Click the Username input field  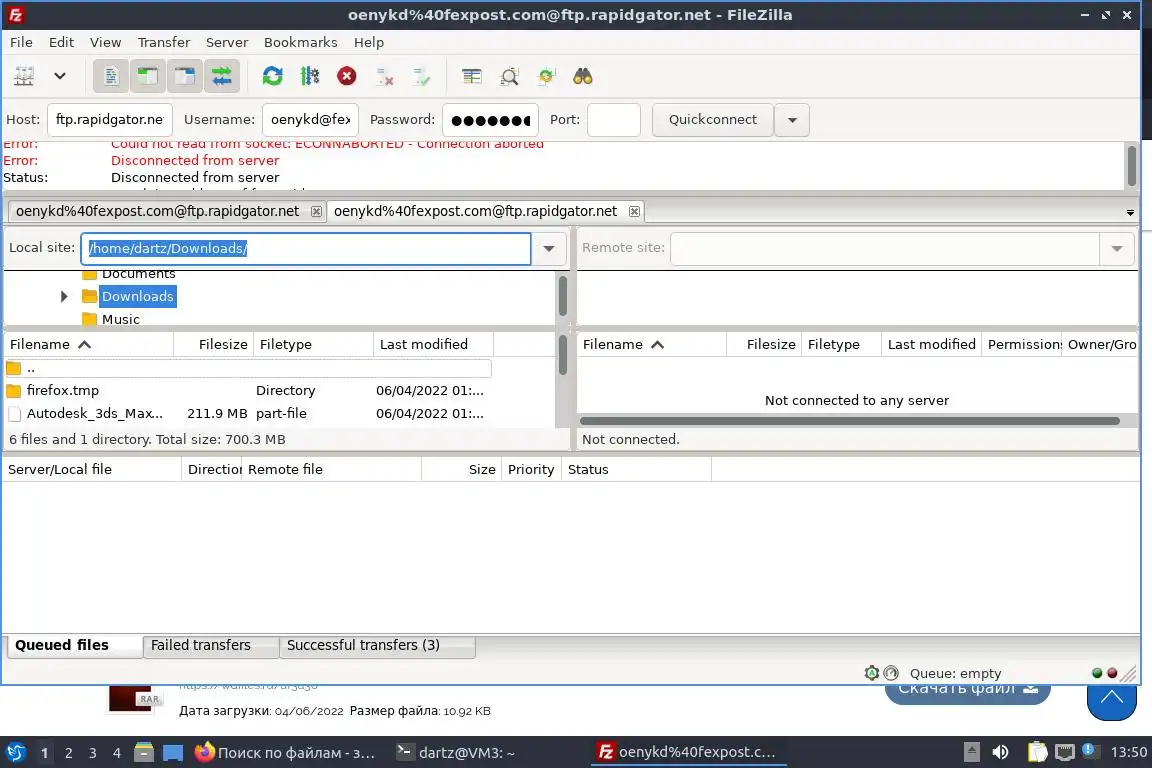tap(310, 119)
